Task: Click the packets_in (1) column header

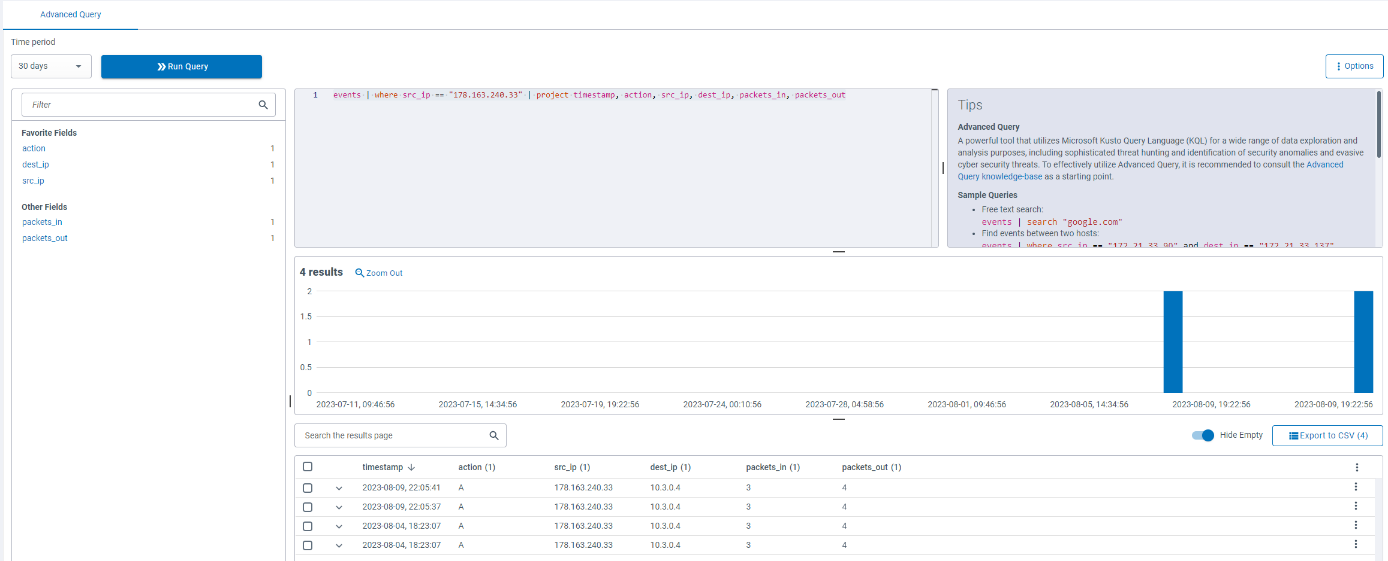Action: 772,467
